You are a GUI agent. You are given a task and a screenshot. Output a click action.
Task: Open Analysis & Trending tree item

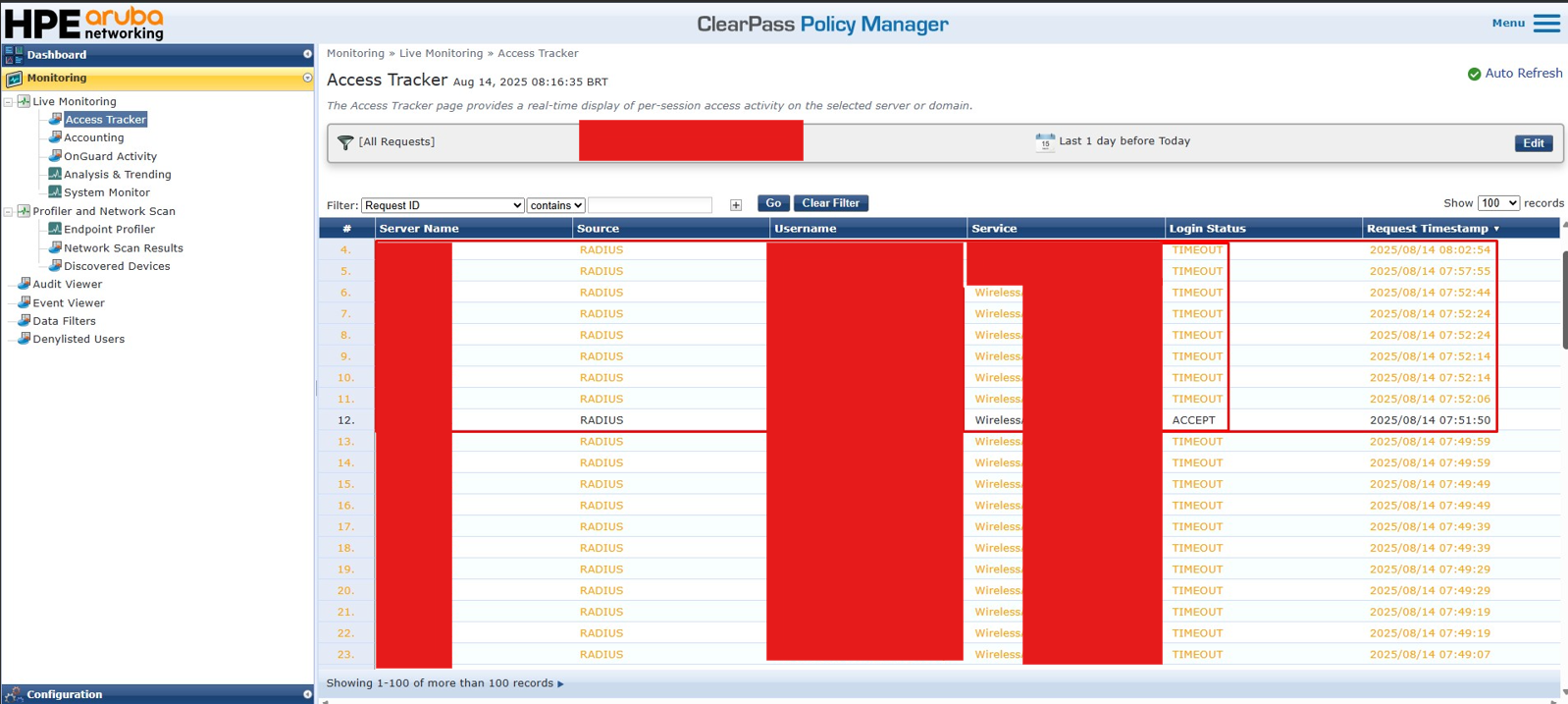(x=118, y=175)
